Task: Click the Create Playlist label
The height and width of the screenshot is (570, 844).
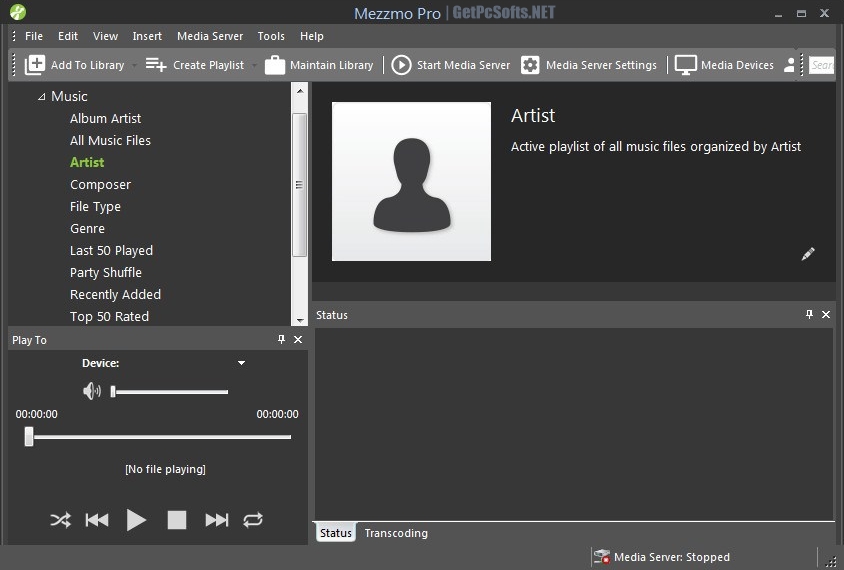Action: 208,65
